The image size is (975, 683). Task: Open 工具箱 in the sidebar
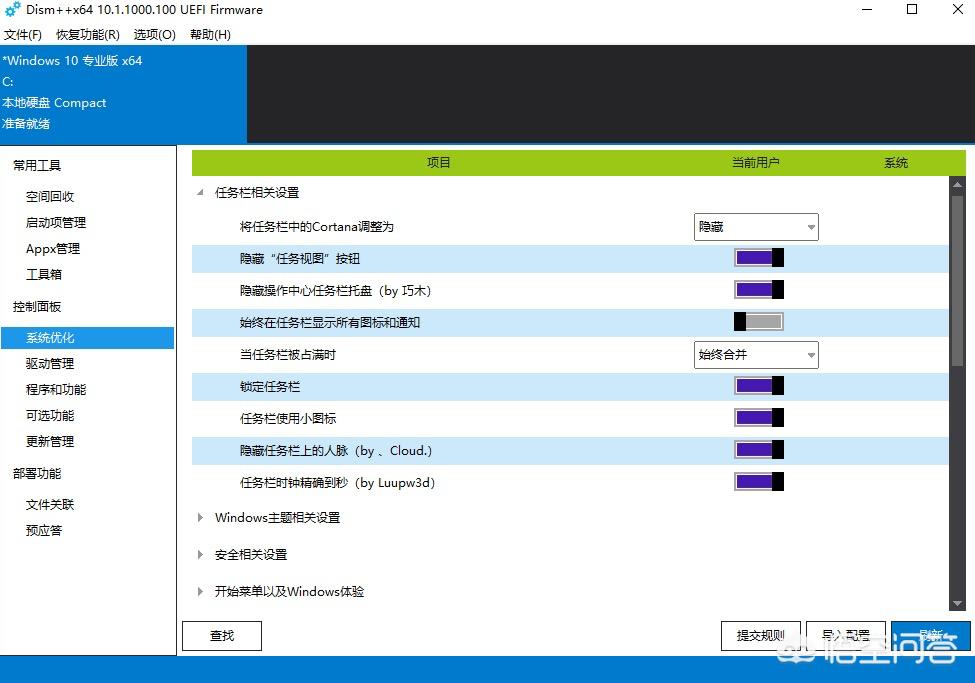(x=44, y=274)
